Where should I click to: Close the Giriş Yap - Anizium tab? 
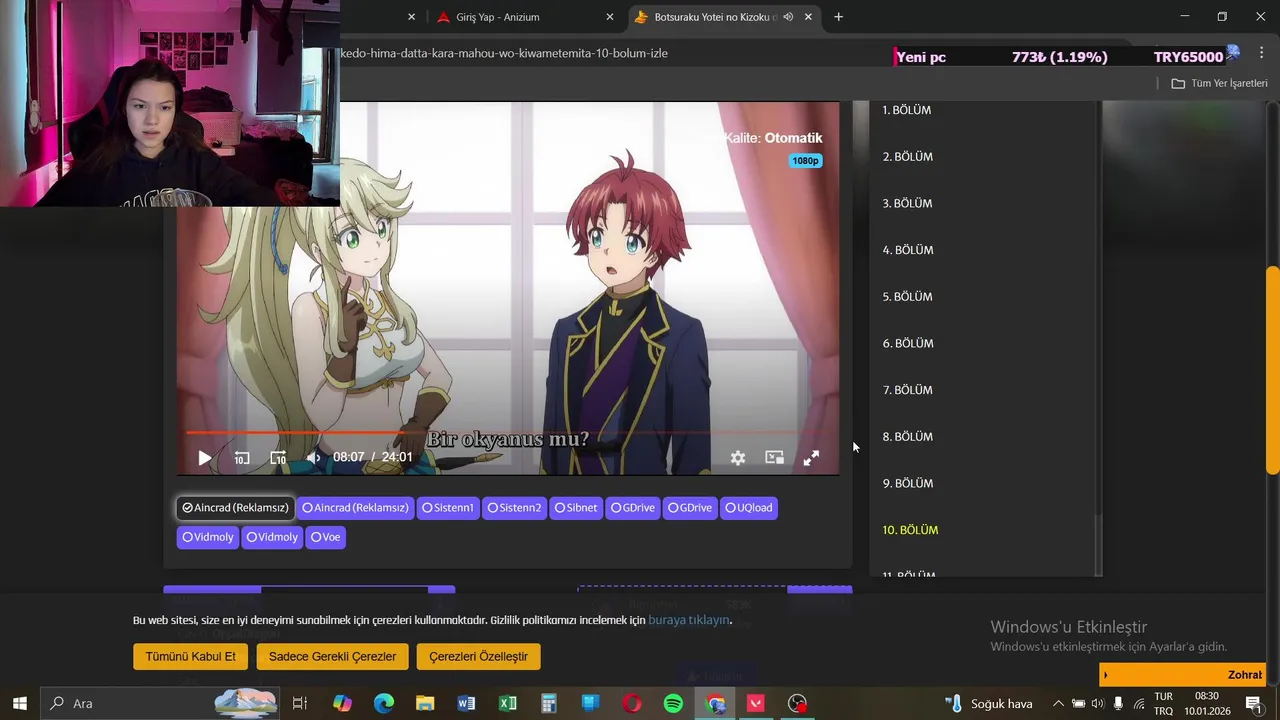coord(610,17)
